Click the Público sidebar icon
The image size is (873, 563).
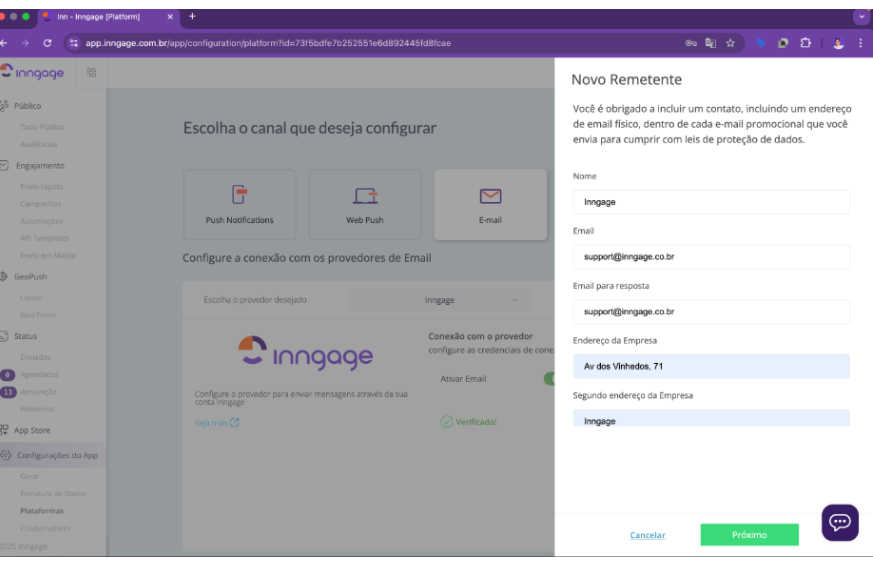coord(4,105)
